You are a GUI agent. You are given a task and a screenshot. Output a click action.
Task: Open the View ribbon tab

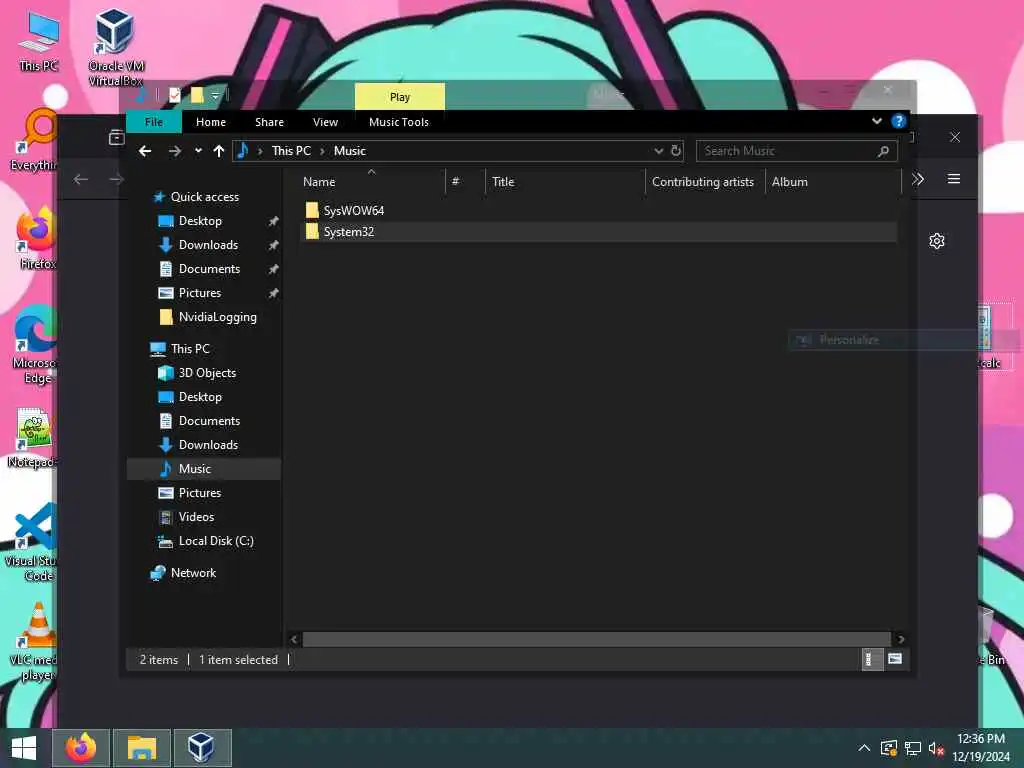[325, 122]
